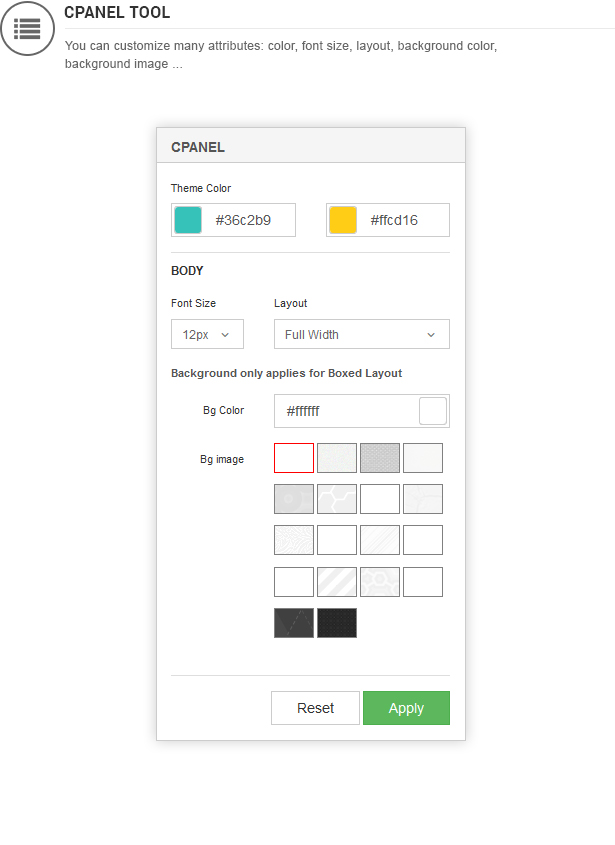Click the green Apply button
This screenshot has width=615, height=845.
(406, 708)
